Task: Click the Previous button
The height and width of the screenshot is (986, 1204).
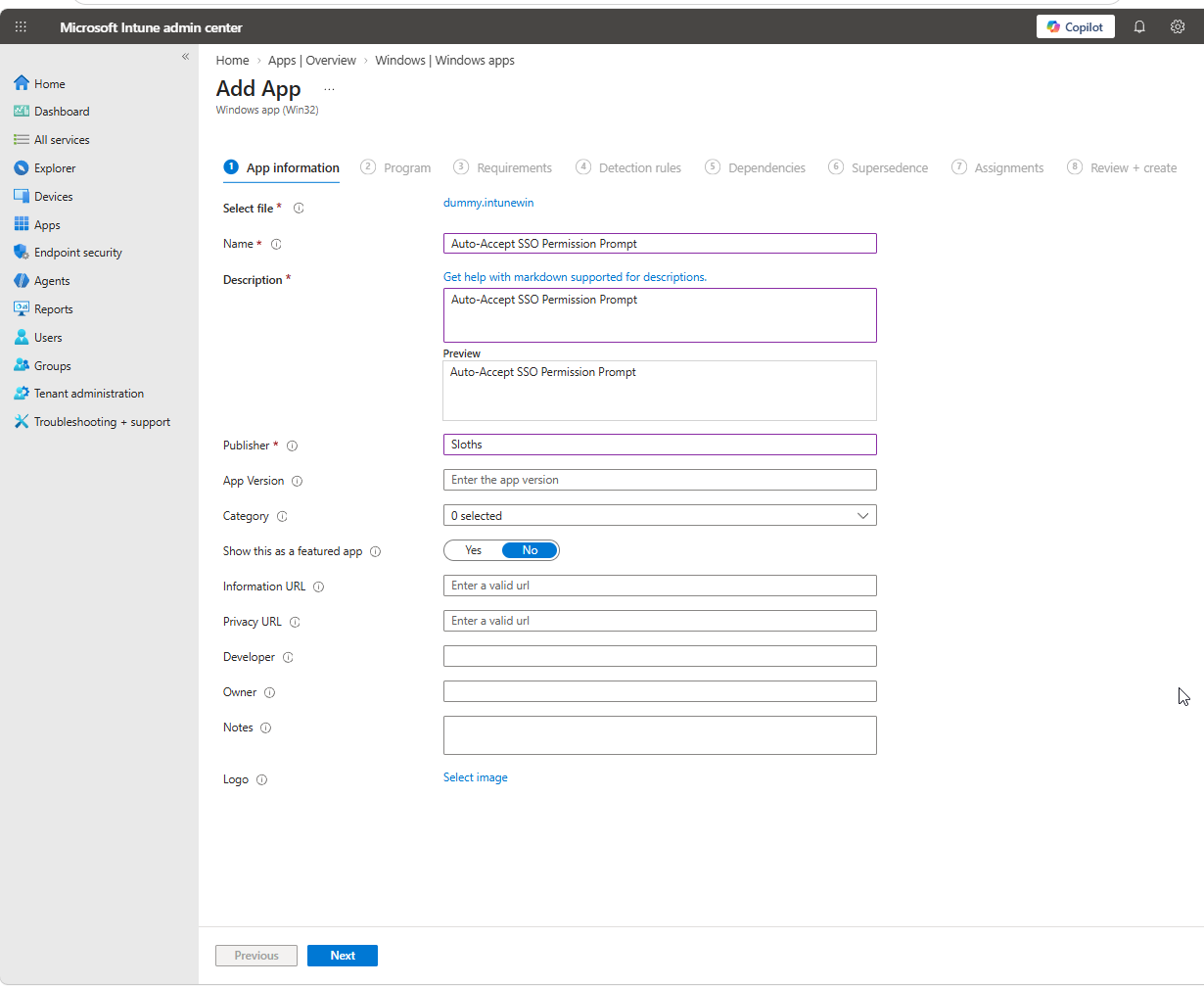Action: [256, 956]
